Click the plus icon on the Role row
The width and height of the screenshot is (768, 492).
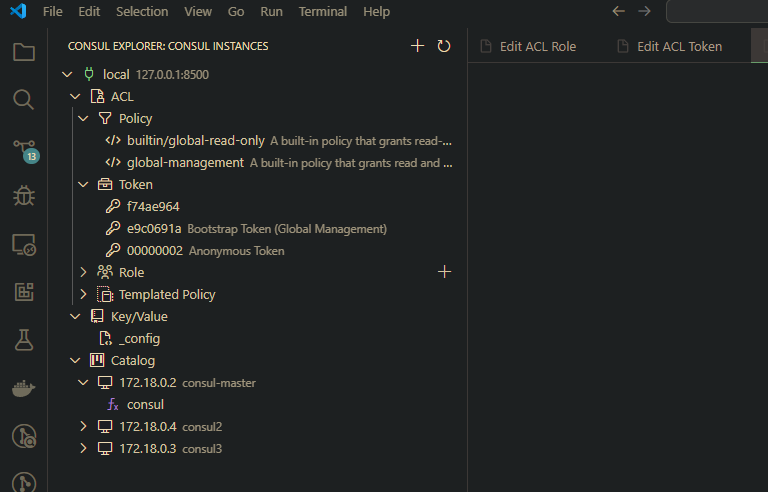click(x=444, y=272)
